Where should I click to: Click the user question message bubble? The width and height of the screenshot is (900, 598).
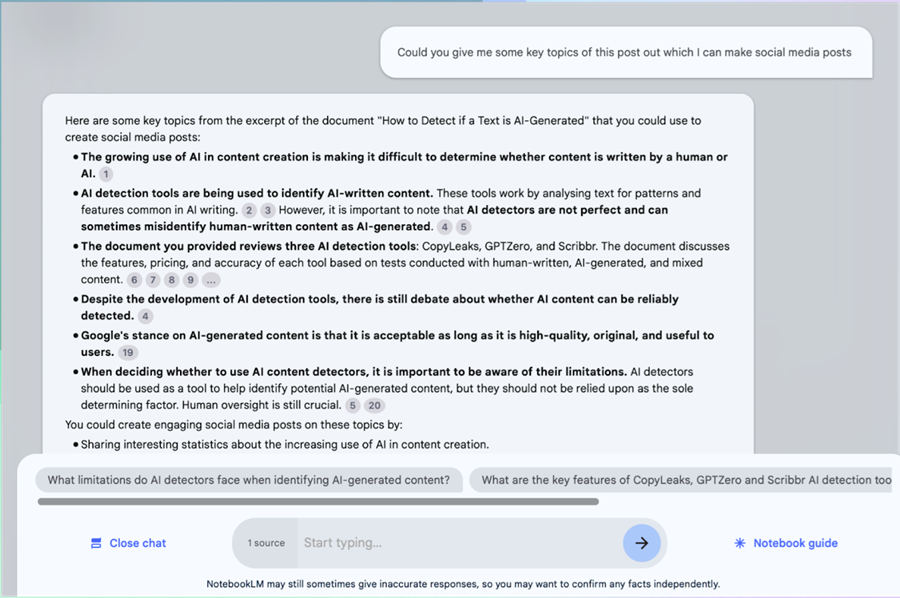pyautogui.click(x=626, y=52)
